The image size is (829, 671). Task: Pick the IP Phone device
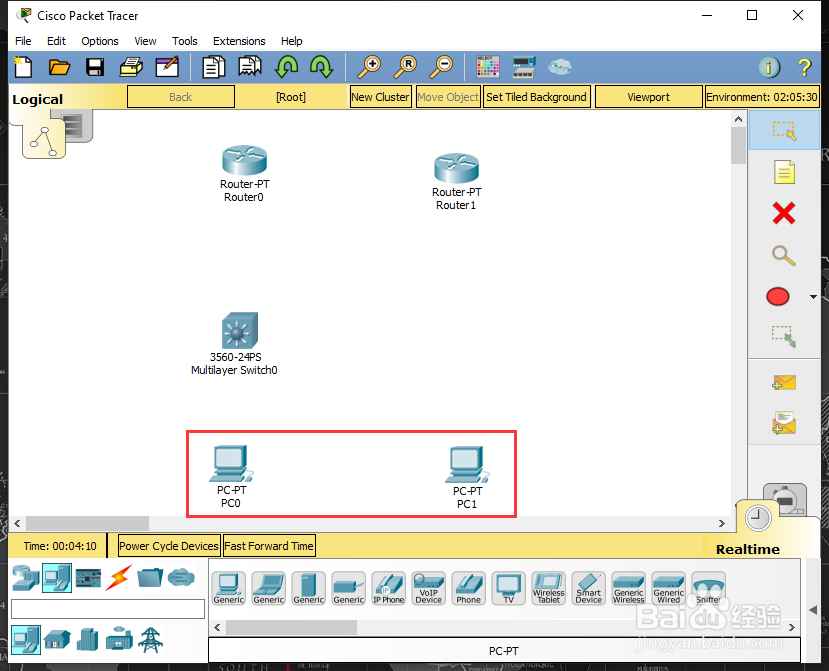[389, 588]
